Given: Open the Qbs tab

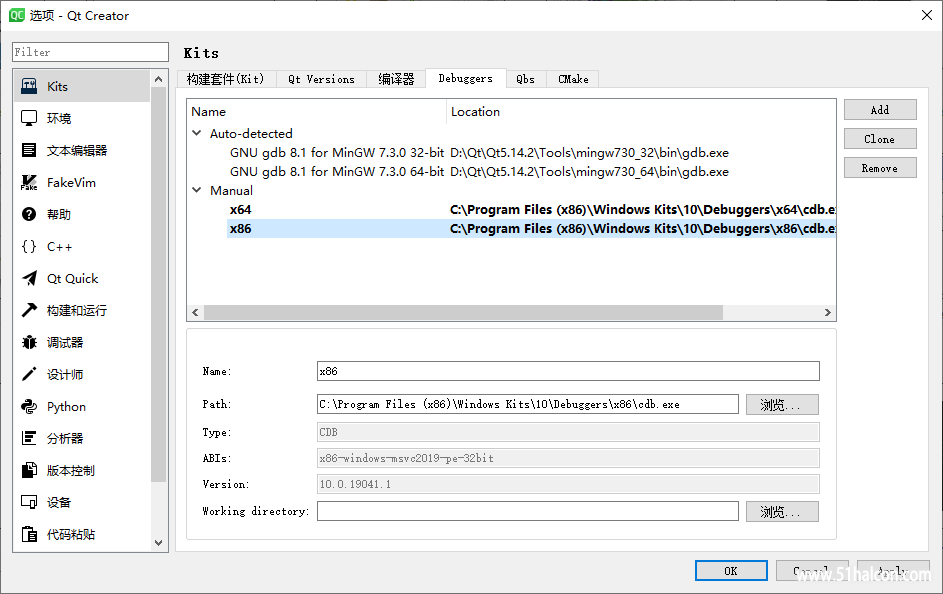Looking at the screenshot, I should click(x=526, y=79).
